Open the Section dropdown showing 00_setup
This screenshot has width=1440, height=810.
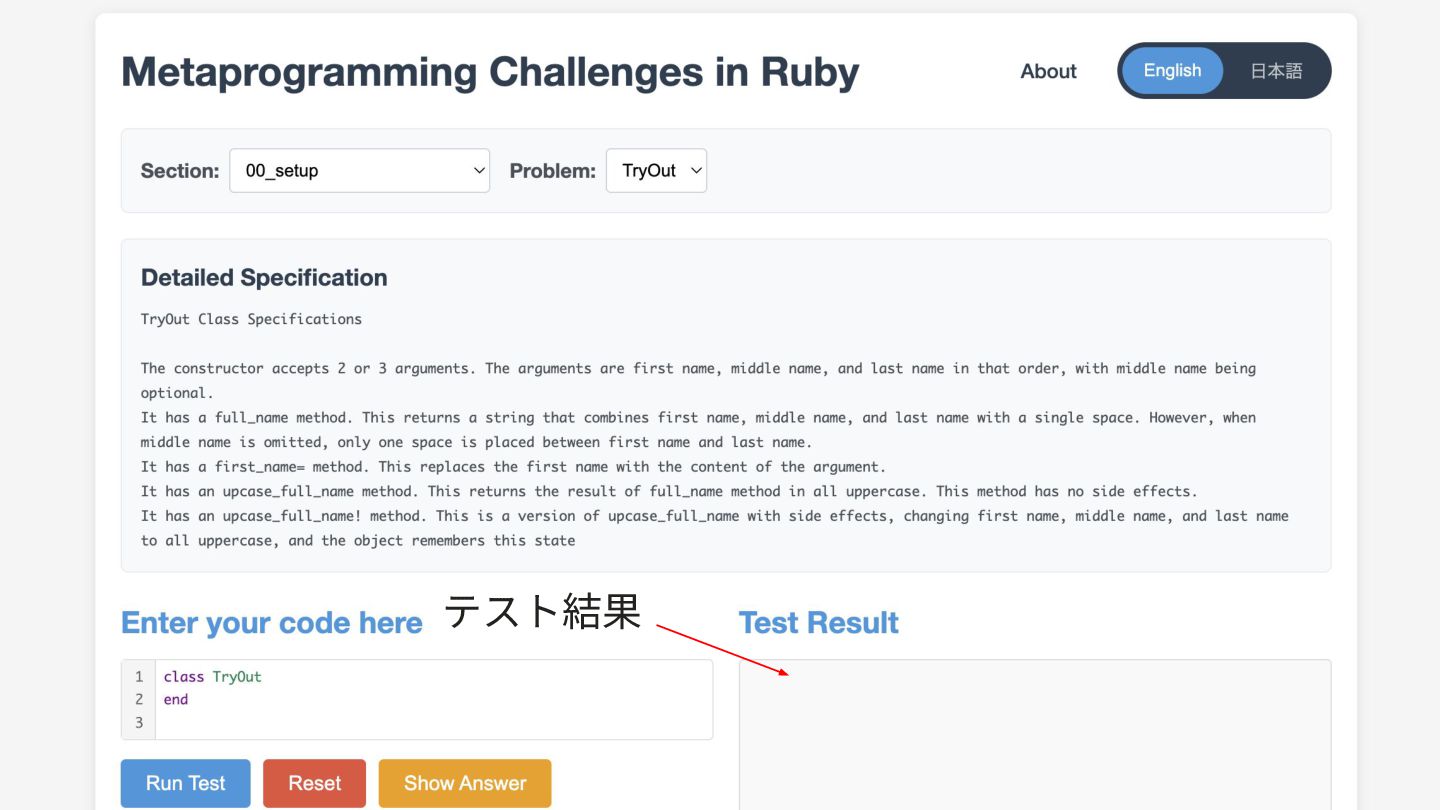[x=359, y=171]
